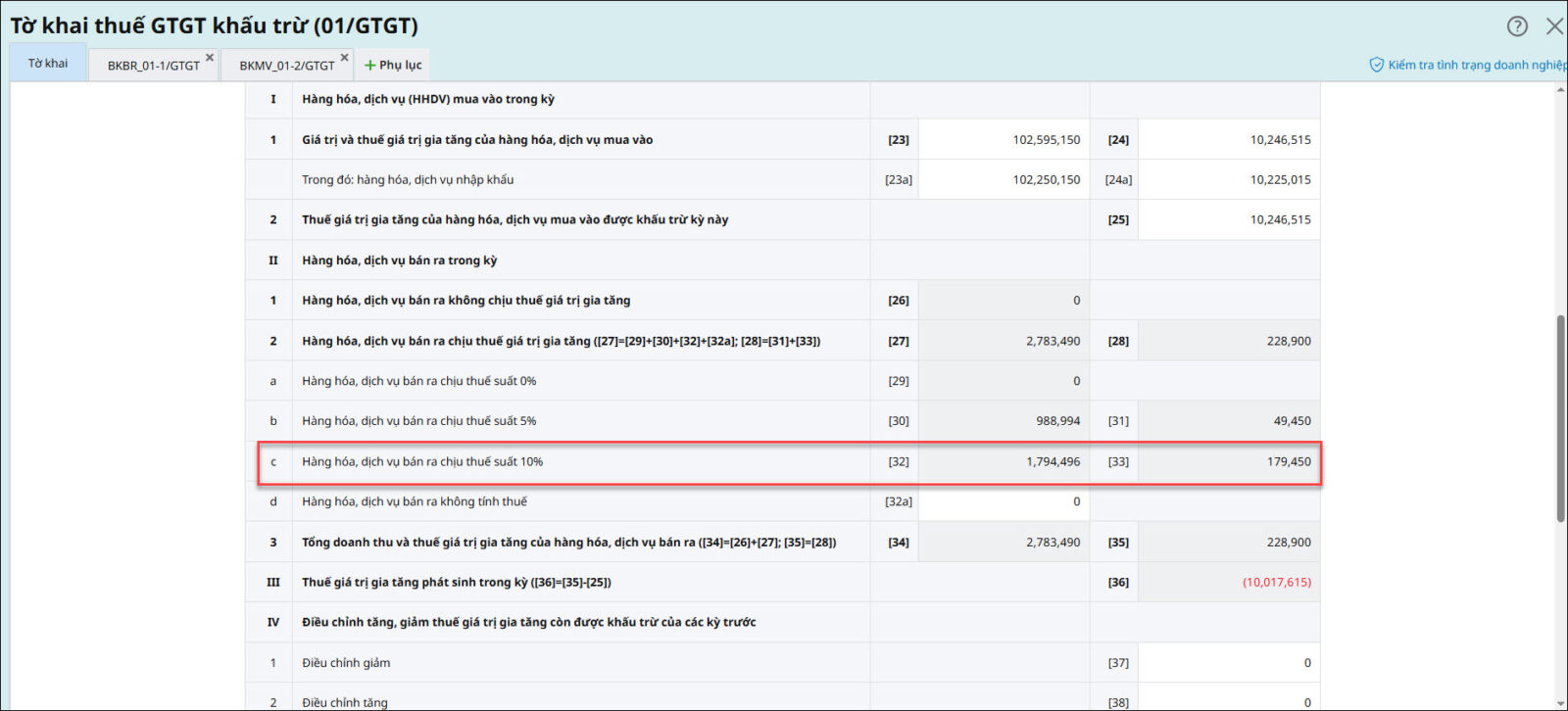
Task: Click the vertical scrollbar thumb
Action: pos(1560,418)
